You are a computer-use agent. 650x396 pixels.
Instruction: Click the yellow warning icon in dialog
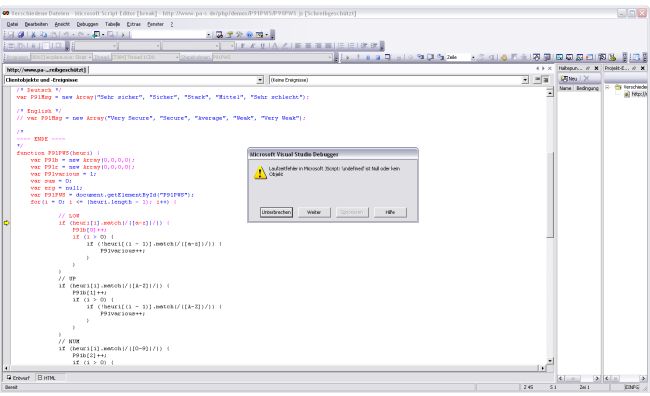coord(260,172)
